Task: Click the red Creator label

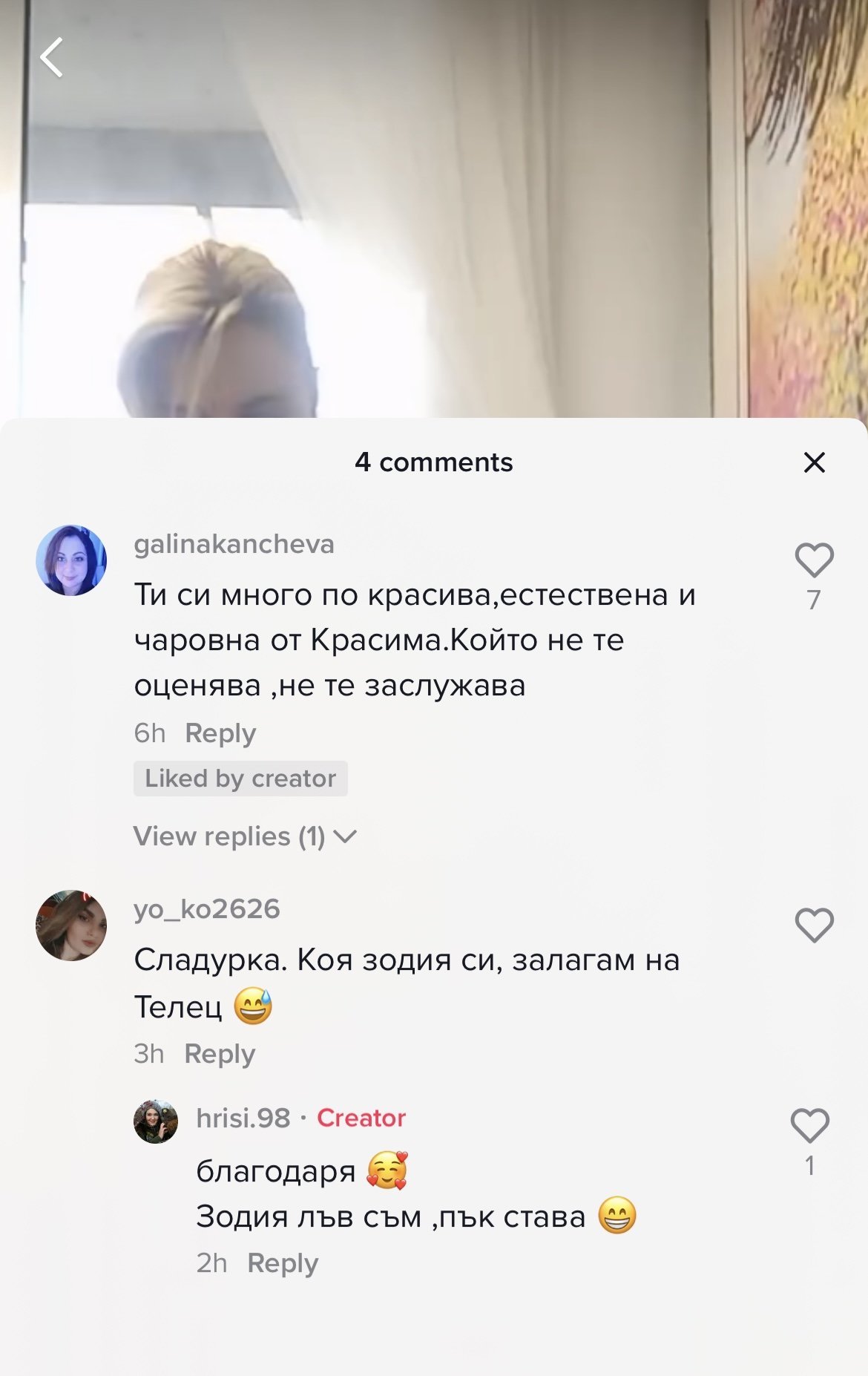Action: [x=361, y=1118]
